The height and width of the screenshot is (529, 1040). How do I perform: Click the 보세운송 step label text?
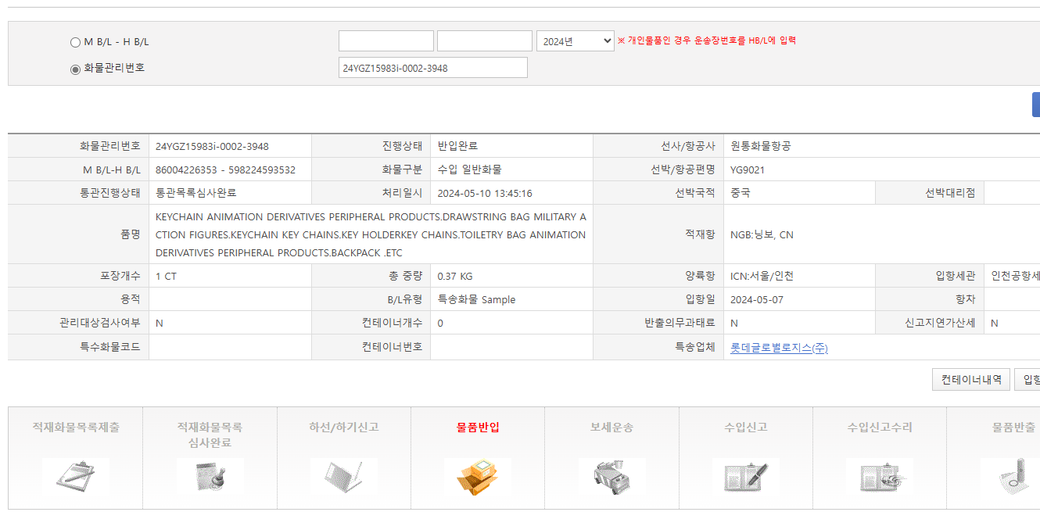pyautogui.click(x=611, y=427)
